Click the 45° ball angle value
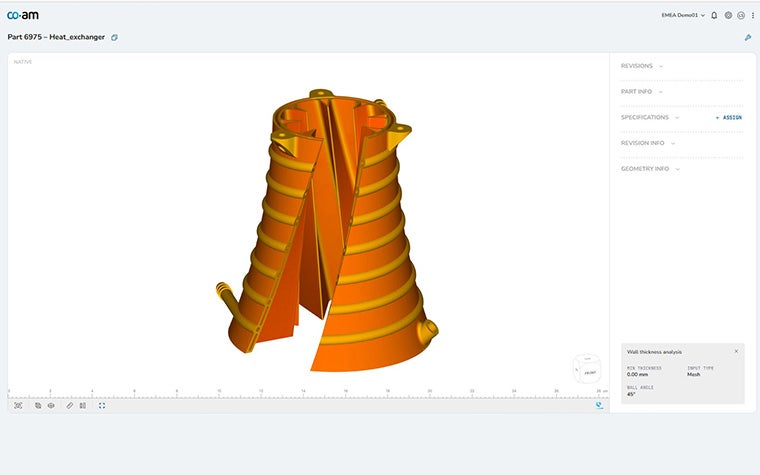 point(631,394)
